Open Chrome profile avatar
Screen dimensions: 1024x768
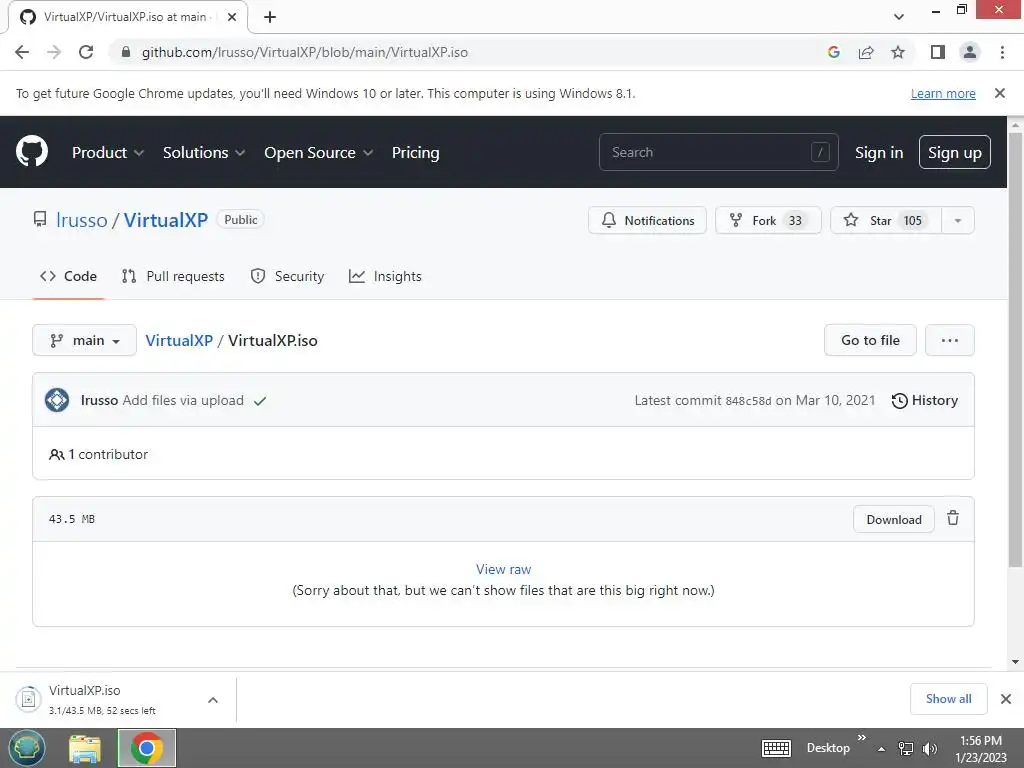(x=970, y=52)
